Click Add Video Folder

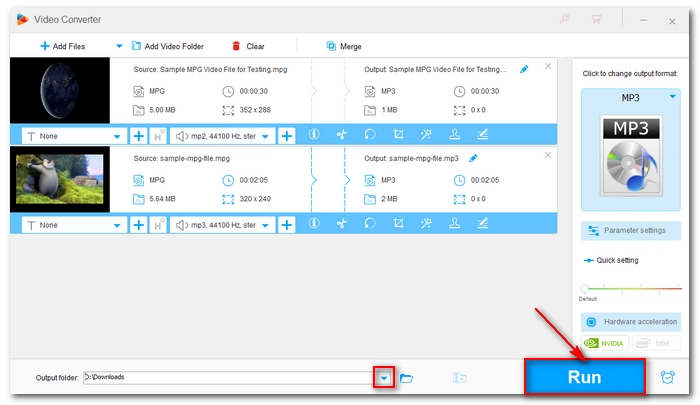tap(167, 46)
